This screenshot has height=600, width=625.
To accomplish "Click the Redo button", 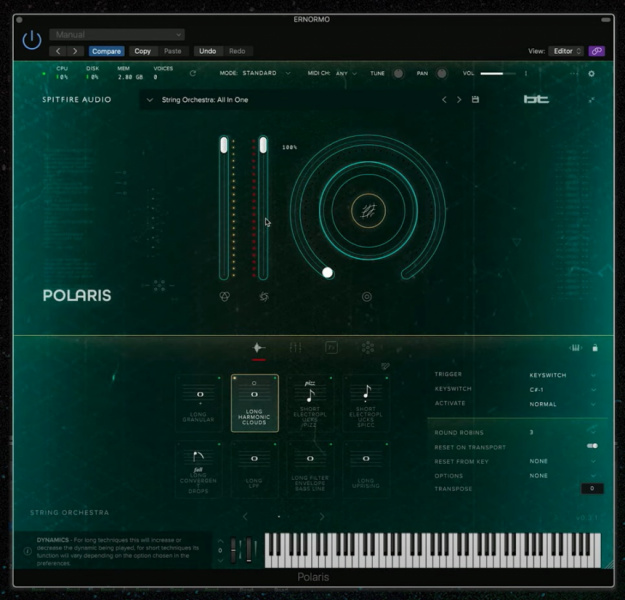I will (x=237, y=51).
